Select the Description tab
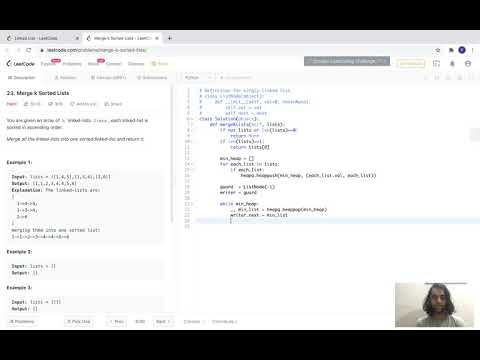This screenshot has width=480, height=360. [x=22, y=78]
